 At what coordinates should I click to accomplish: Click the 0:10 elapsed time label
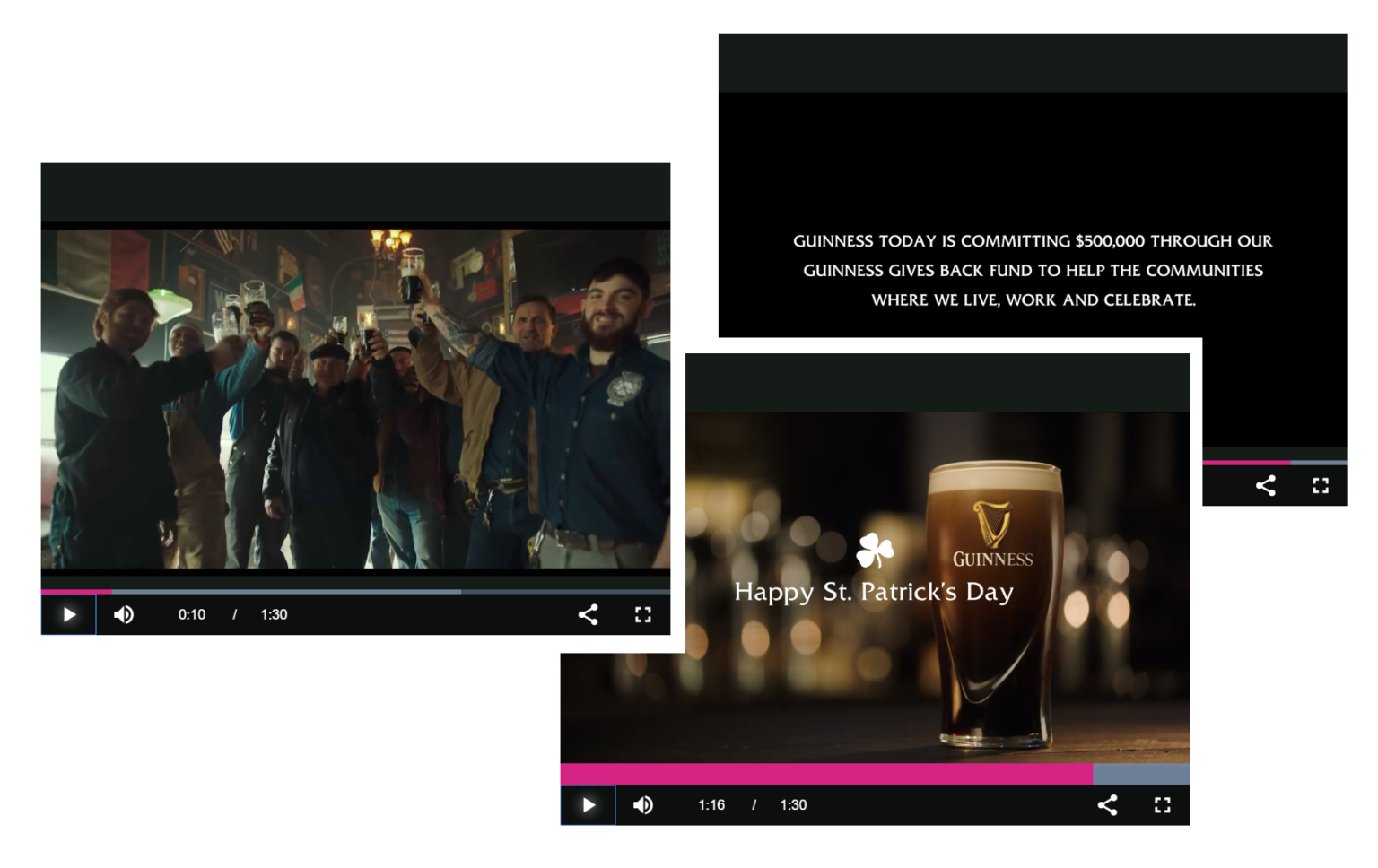coord(191,615)
